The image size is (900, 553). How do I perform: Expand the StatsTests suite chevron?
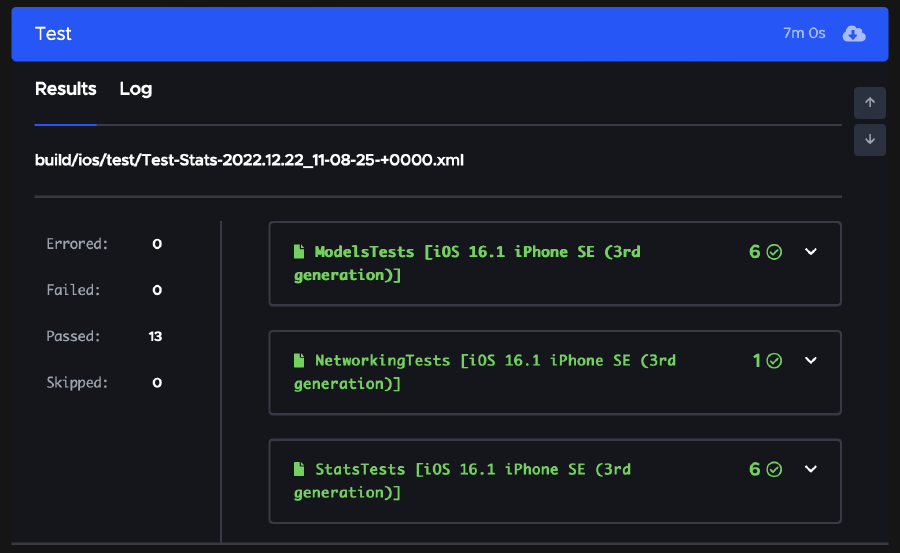point(811,470)
